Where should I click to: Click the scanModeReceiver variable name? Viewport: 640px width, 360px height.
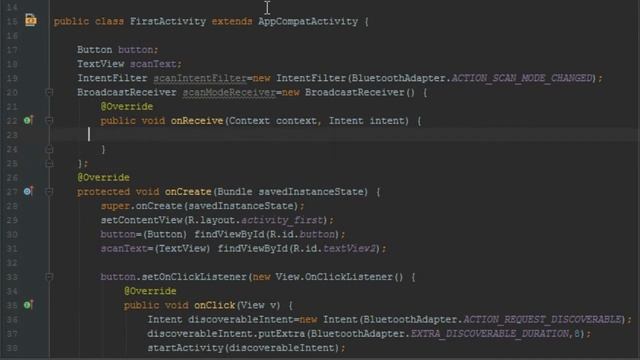click(x=229, y=92)
